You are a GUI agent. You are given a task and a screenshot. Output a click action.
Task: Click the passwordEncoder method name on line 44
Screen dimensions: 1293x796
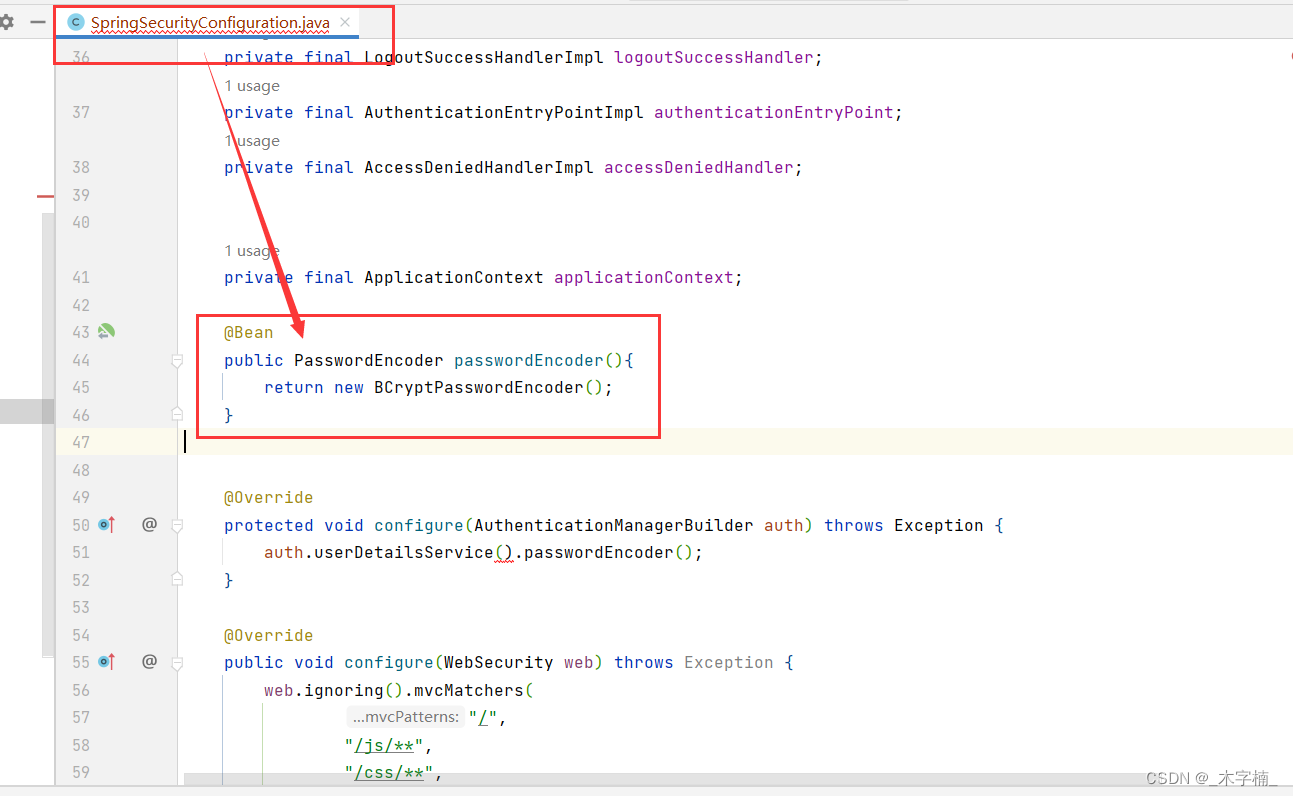point(528,360)
